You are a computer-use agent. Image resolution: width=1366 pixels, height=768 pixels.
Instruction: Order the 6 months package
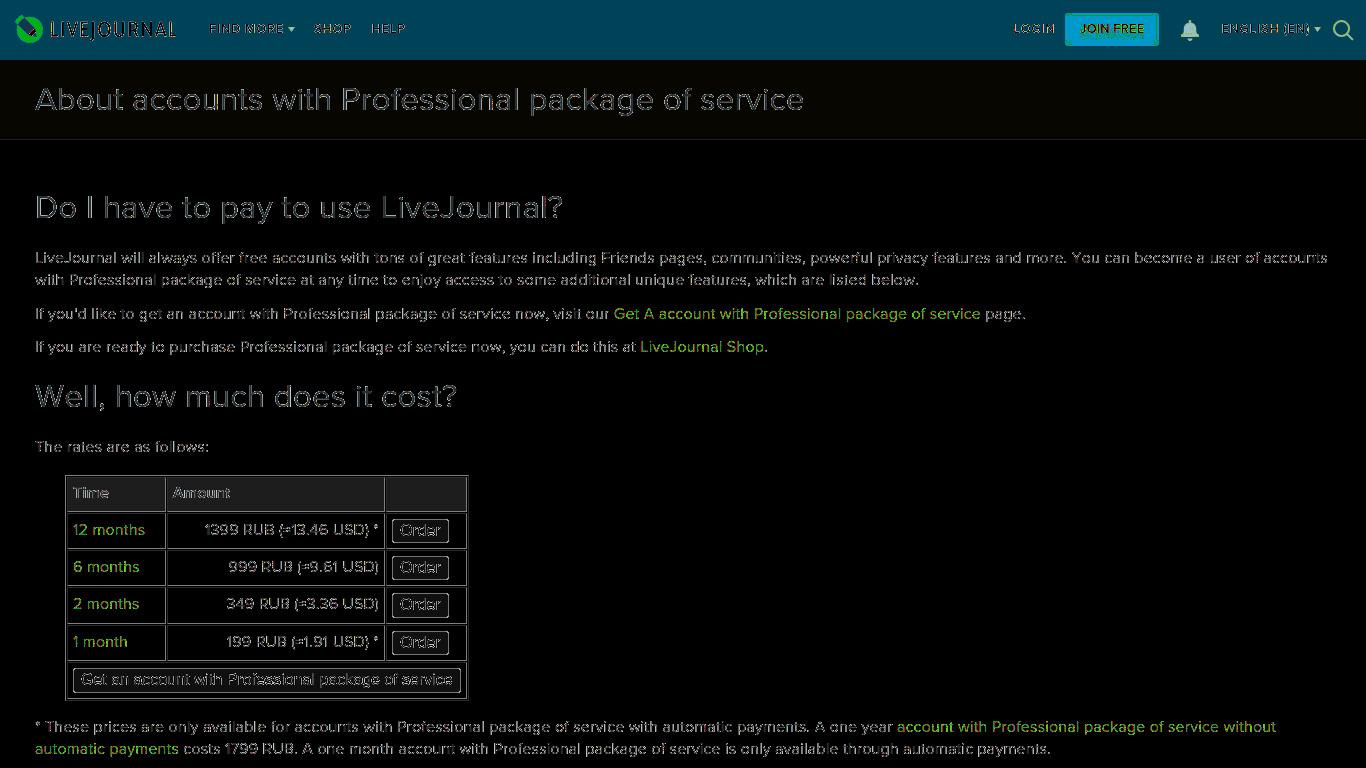(420, 568)
